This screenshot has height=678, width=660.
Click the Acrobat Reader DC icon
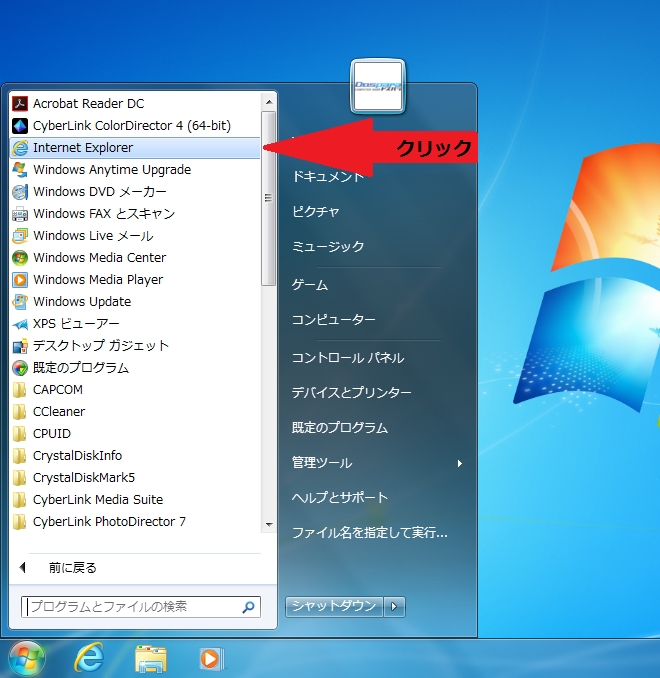click(x=19, y=104)
